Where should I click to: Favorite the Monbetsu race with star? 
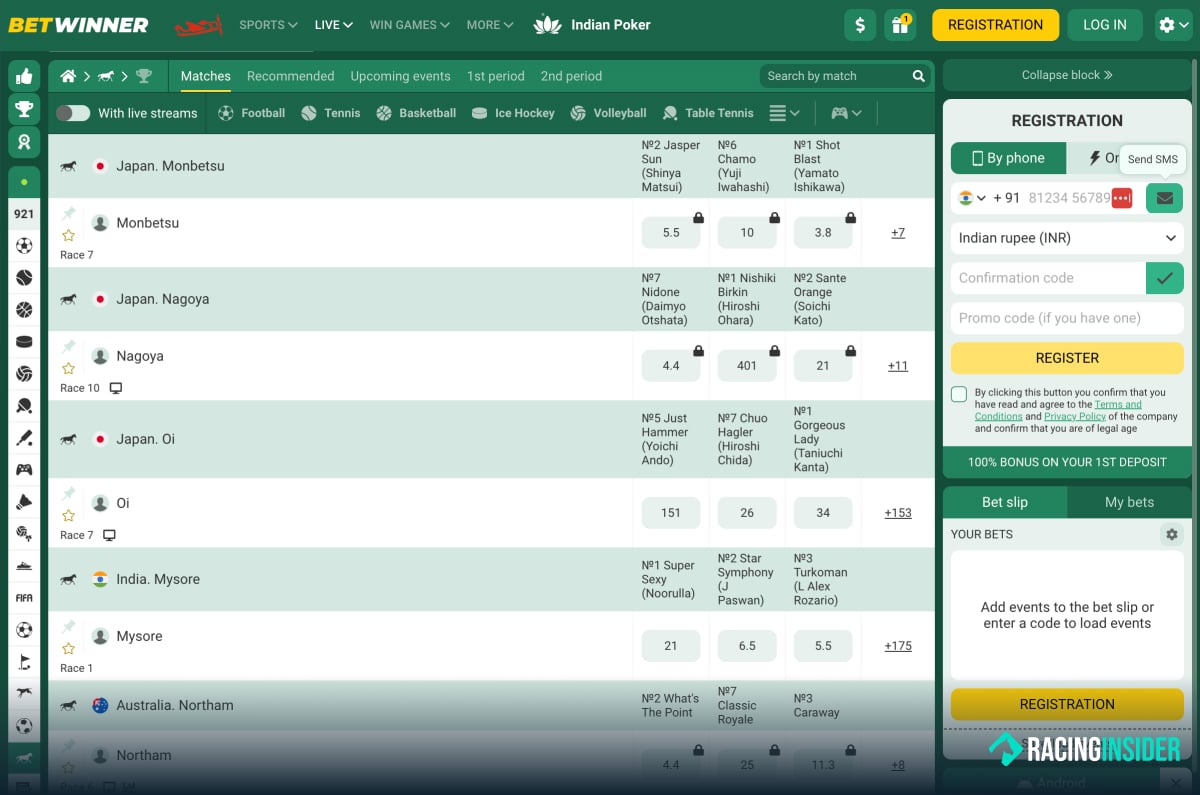click(x=69, y=236)
